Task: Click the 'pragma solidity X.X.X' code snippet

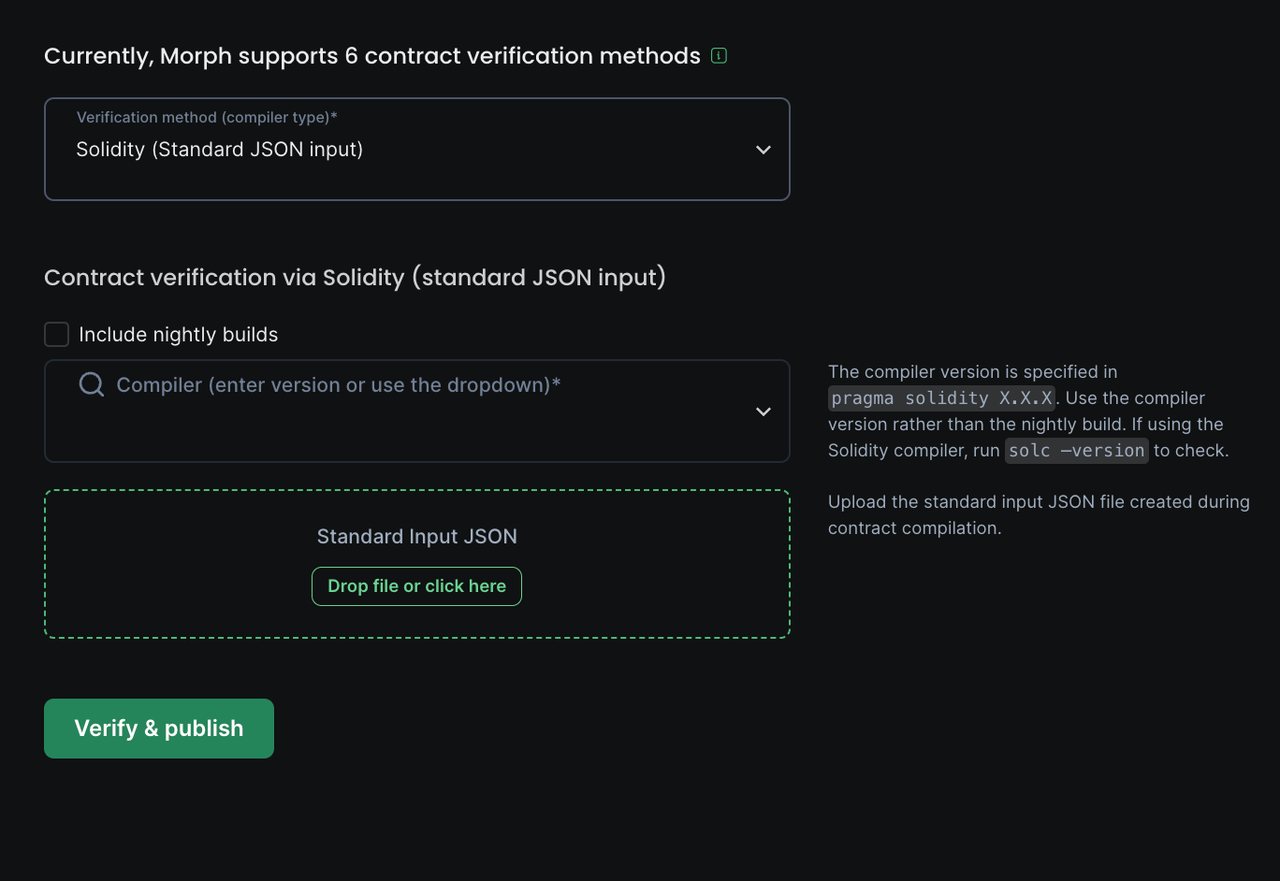Action: (941, 398)
